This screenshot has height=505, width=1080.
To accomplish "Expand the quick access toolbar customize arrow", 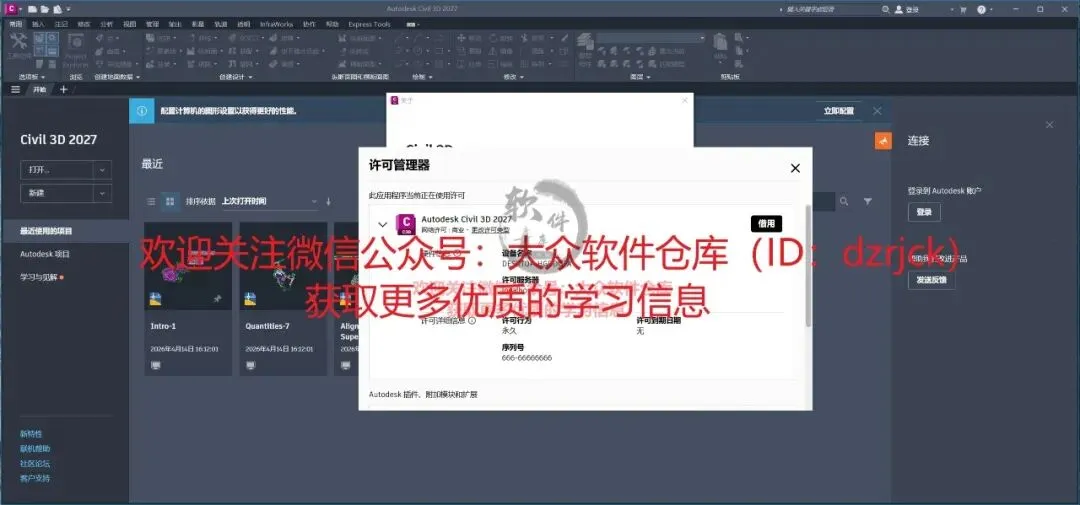I will pos(68,9).
